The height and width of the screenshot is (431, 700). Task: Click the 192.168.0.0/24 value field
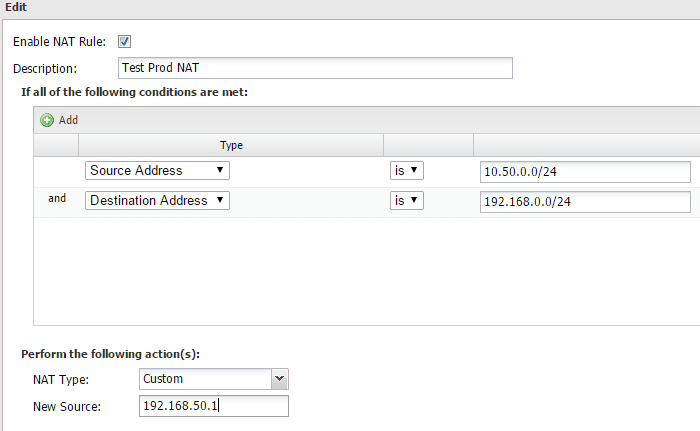pos(585,202)
